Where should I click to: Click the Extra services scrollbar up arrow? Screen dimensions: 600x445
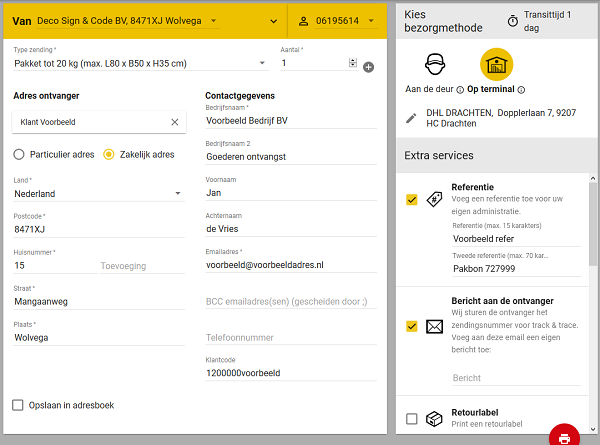tap(593, 178)
